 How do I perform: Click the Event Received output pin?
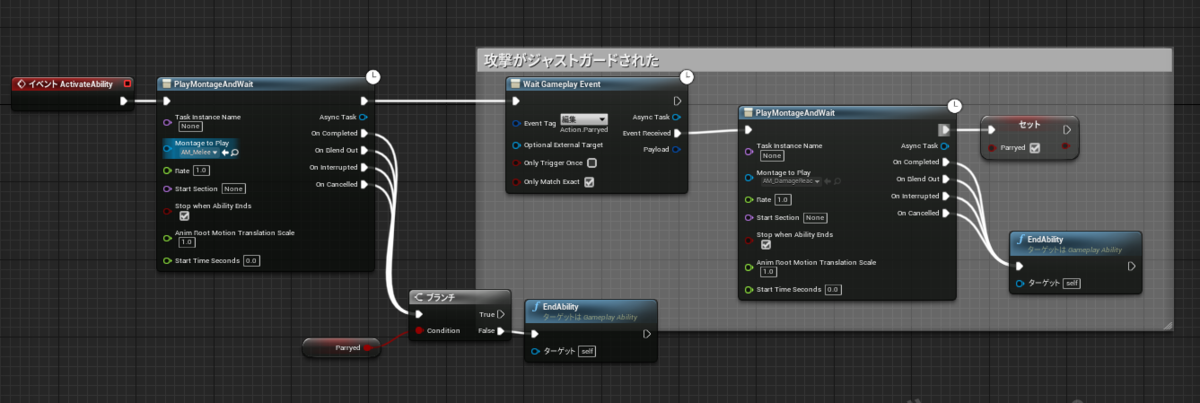coord(677,133)
